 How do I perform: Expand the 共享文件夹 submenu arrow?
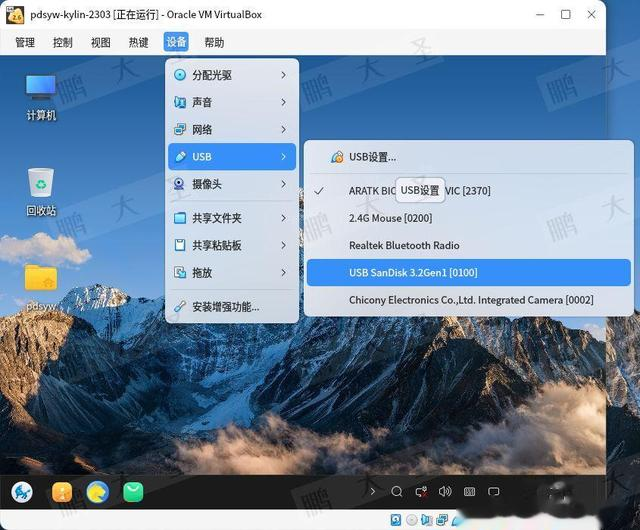[284, 218]
